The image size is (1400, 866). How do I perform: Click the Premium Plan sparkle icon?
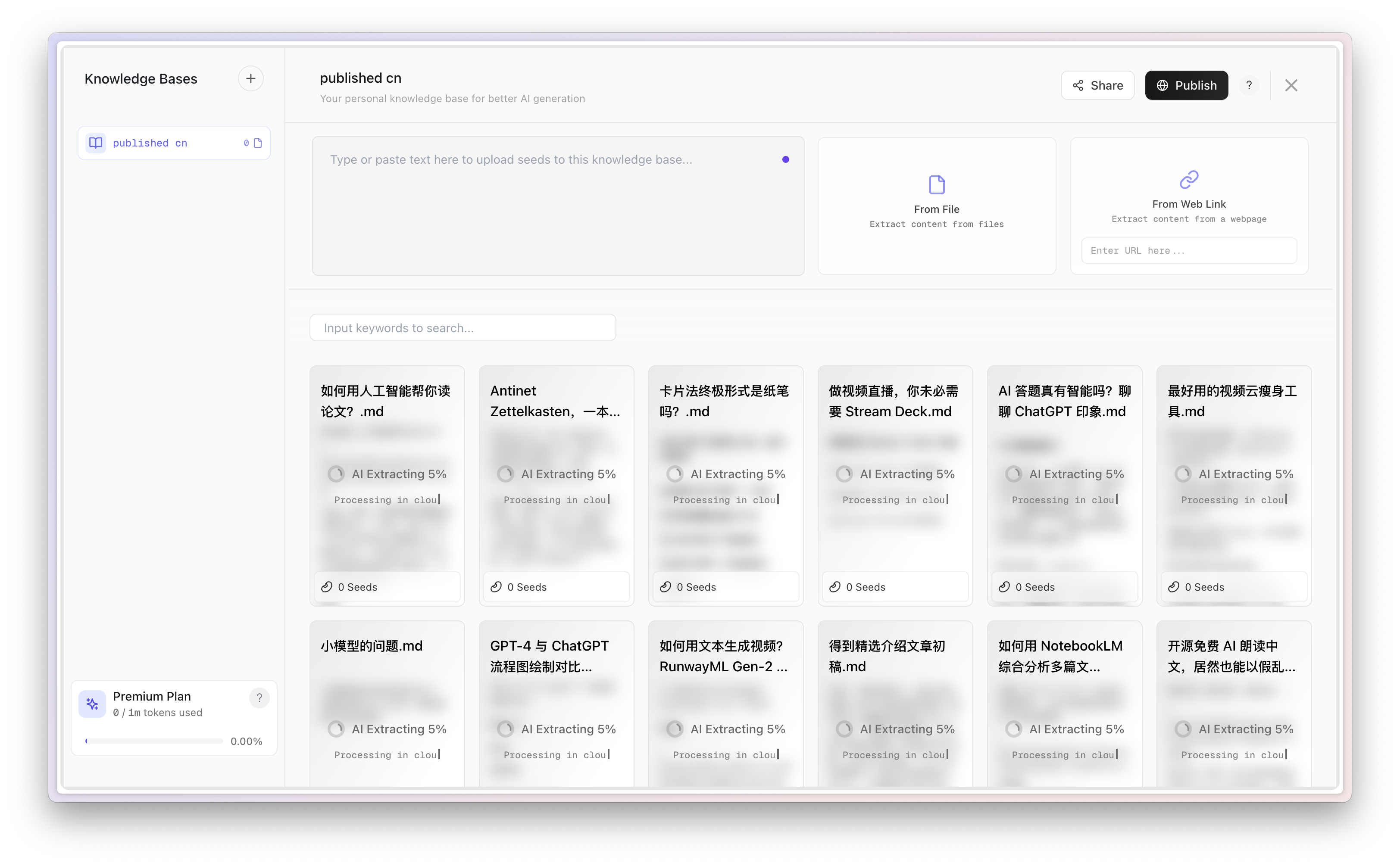tap(92, 704)
